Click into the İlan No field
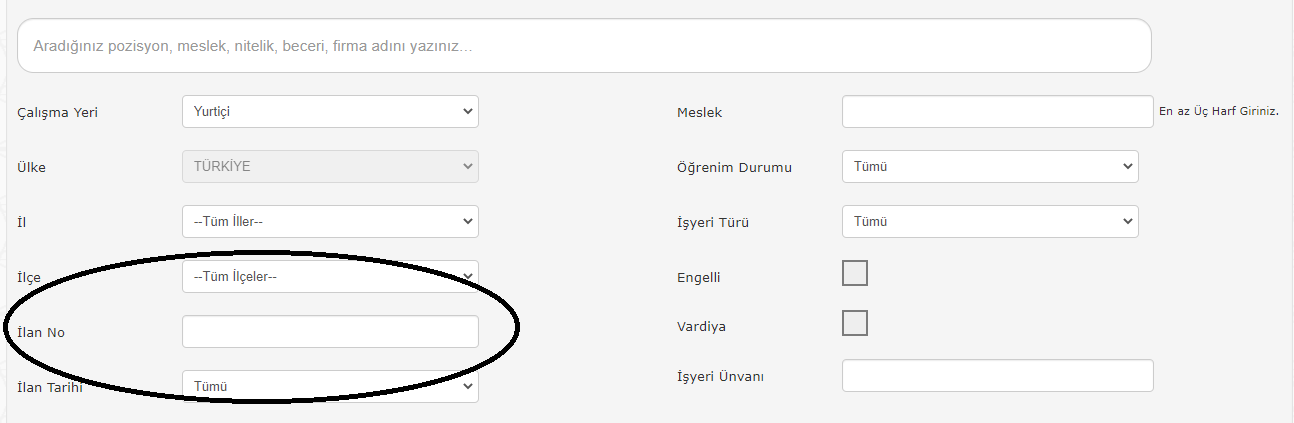1294x423 pixels. click(x=330, y=332)
